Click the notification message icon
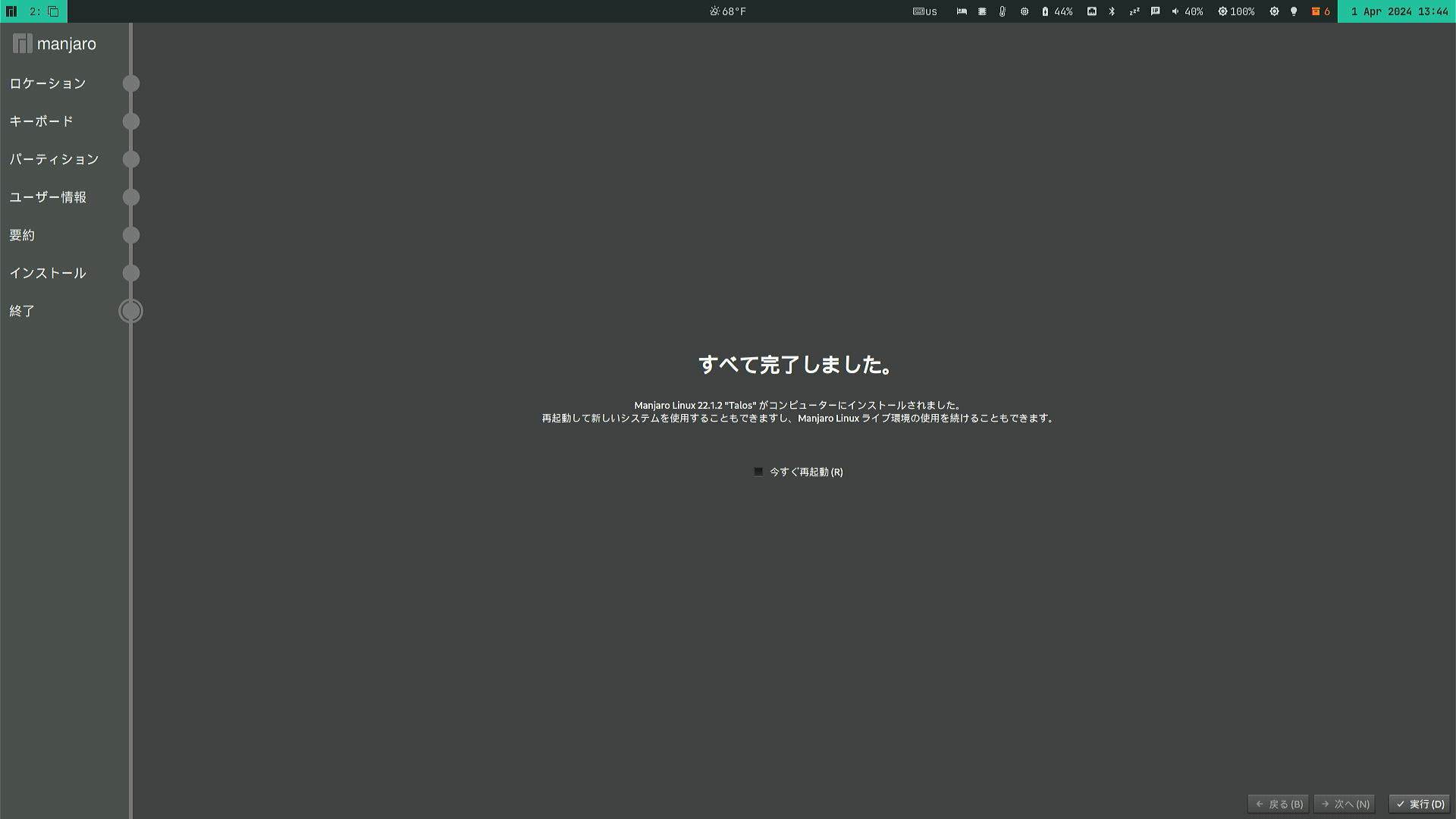The image size is (1456, 819). pyautogui.click(x=1156, y=11)
